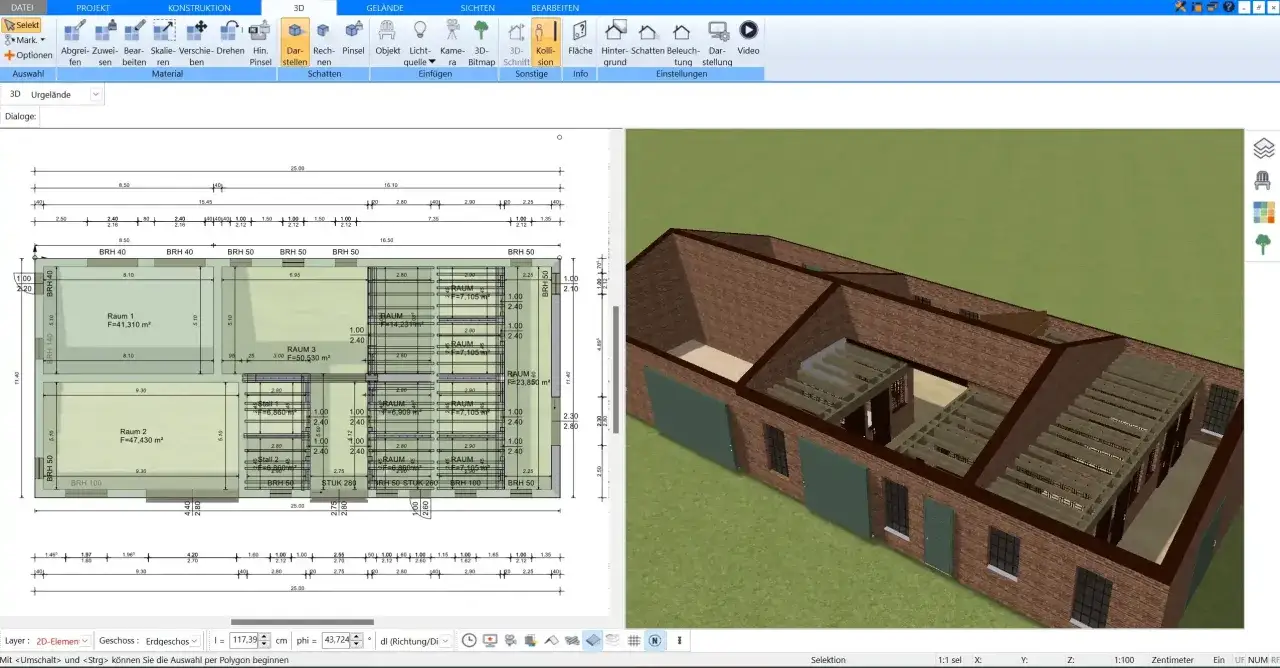Screen dimensions: 1280x668
Task: Insert a Kamera
Action: point(452,42)
